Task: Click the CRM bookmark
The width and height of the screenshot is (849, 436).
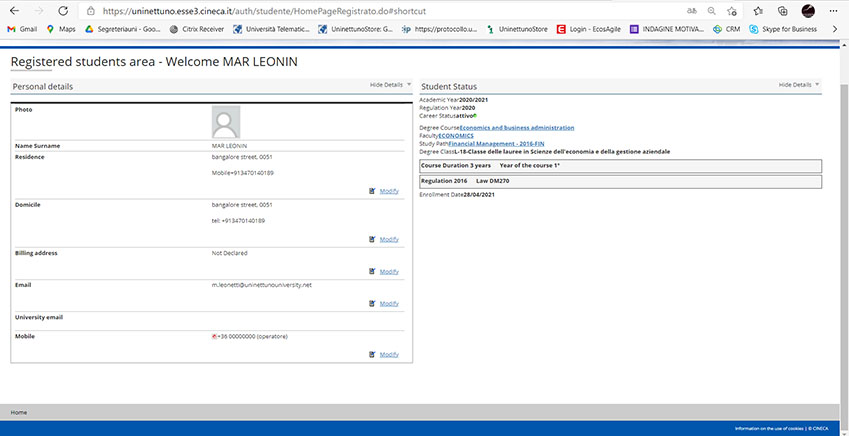Action: (727, 29)
